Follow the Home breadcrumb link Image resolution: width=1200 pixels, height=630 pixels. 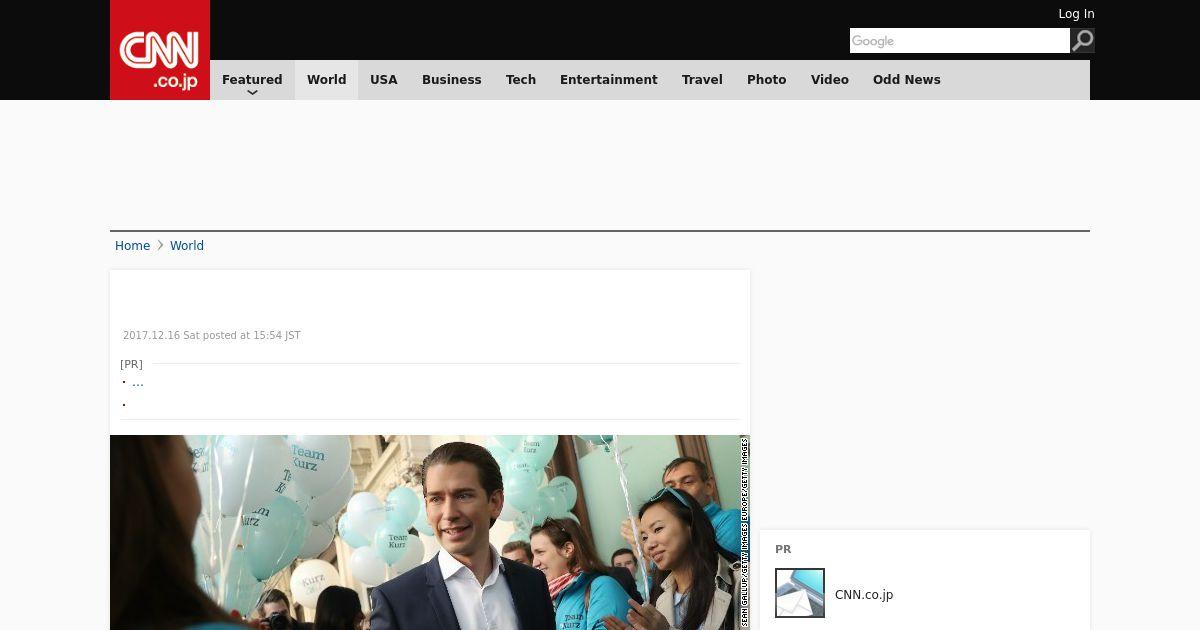(x=132, y=246)
